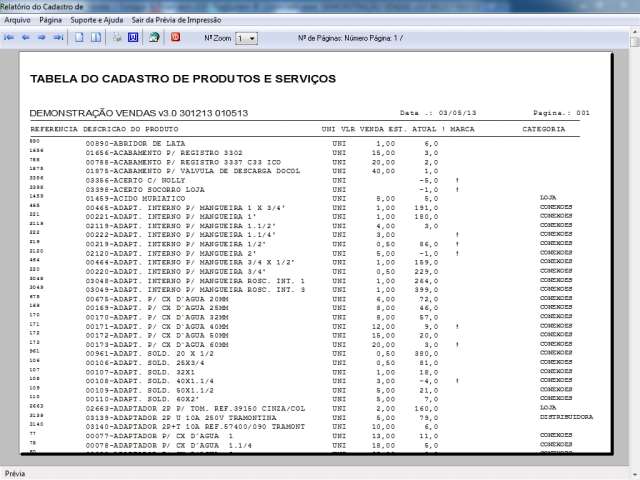
Task: Open the Arquivo menu
Action: click(x=17, y=20)
